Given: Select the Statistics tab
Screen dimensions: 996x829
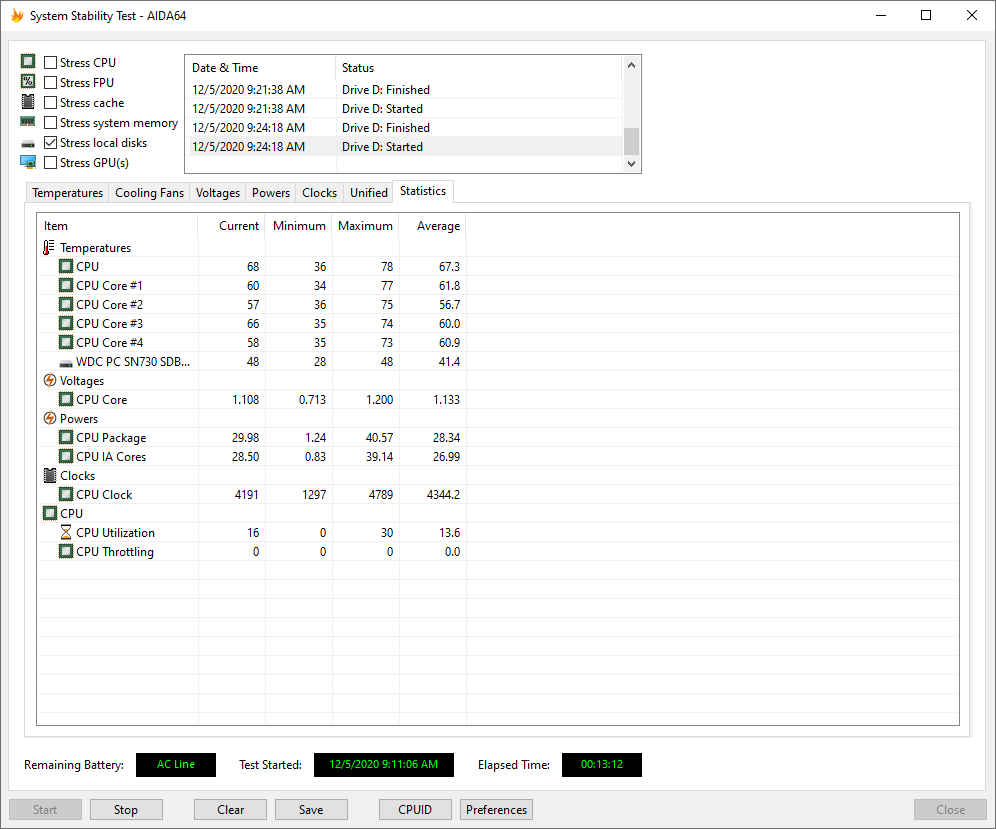Looking at the screenshot, I should 423,191.
